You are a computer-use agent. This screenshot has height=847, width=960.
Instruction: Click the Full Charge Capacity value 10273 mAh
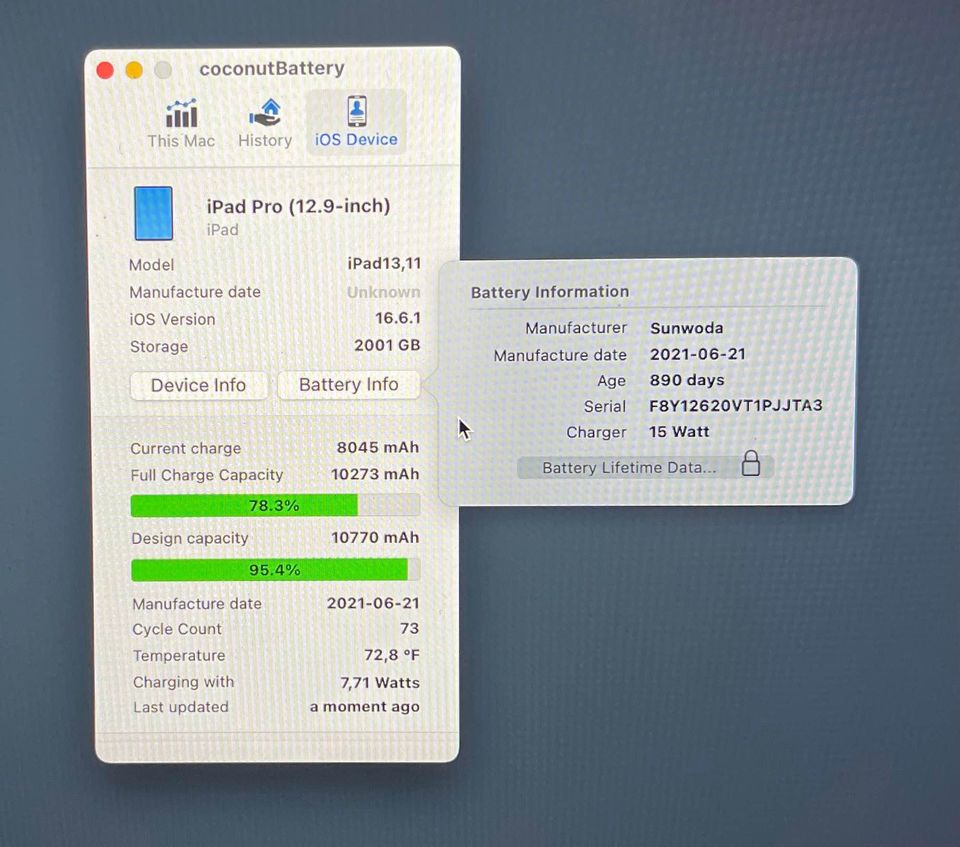click(375, 475)
